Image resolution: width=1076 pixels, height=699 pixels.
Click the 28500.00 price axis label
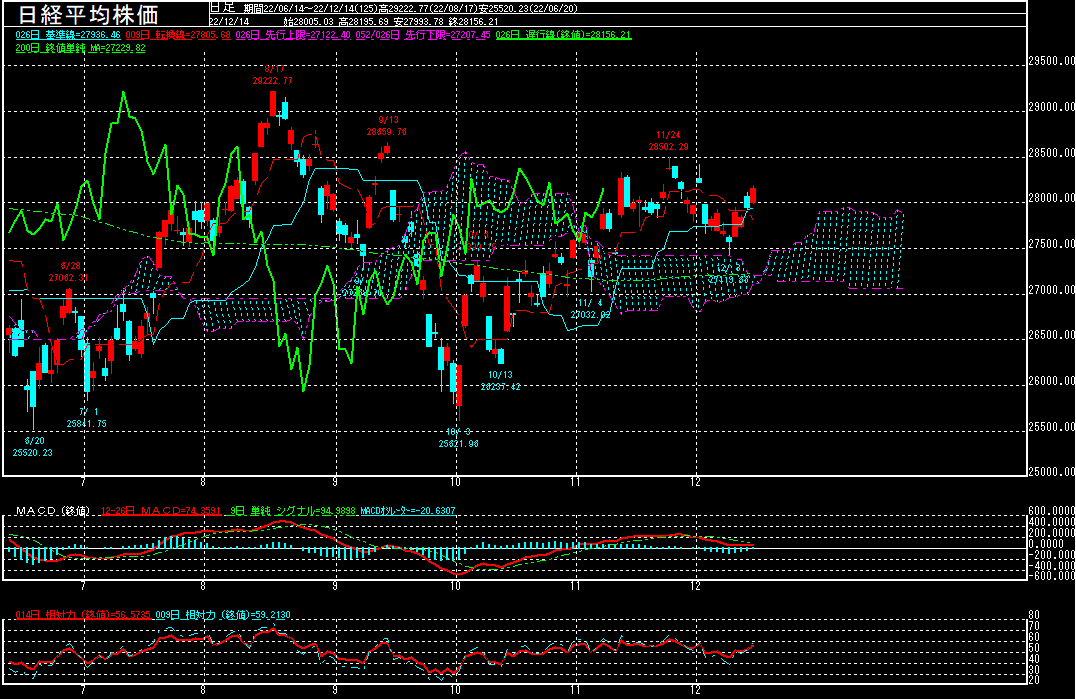tap(1052, 153)
